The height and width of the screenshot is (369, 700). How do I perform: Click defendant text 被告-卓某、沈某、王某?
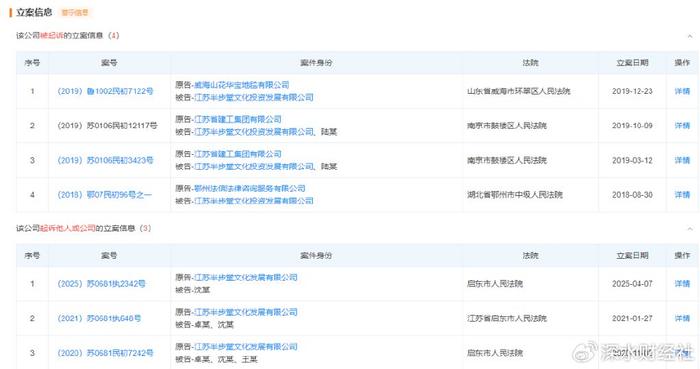pos(216,359)
